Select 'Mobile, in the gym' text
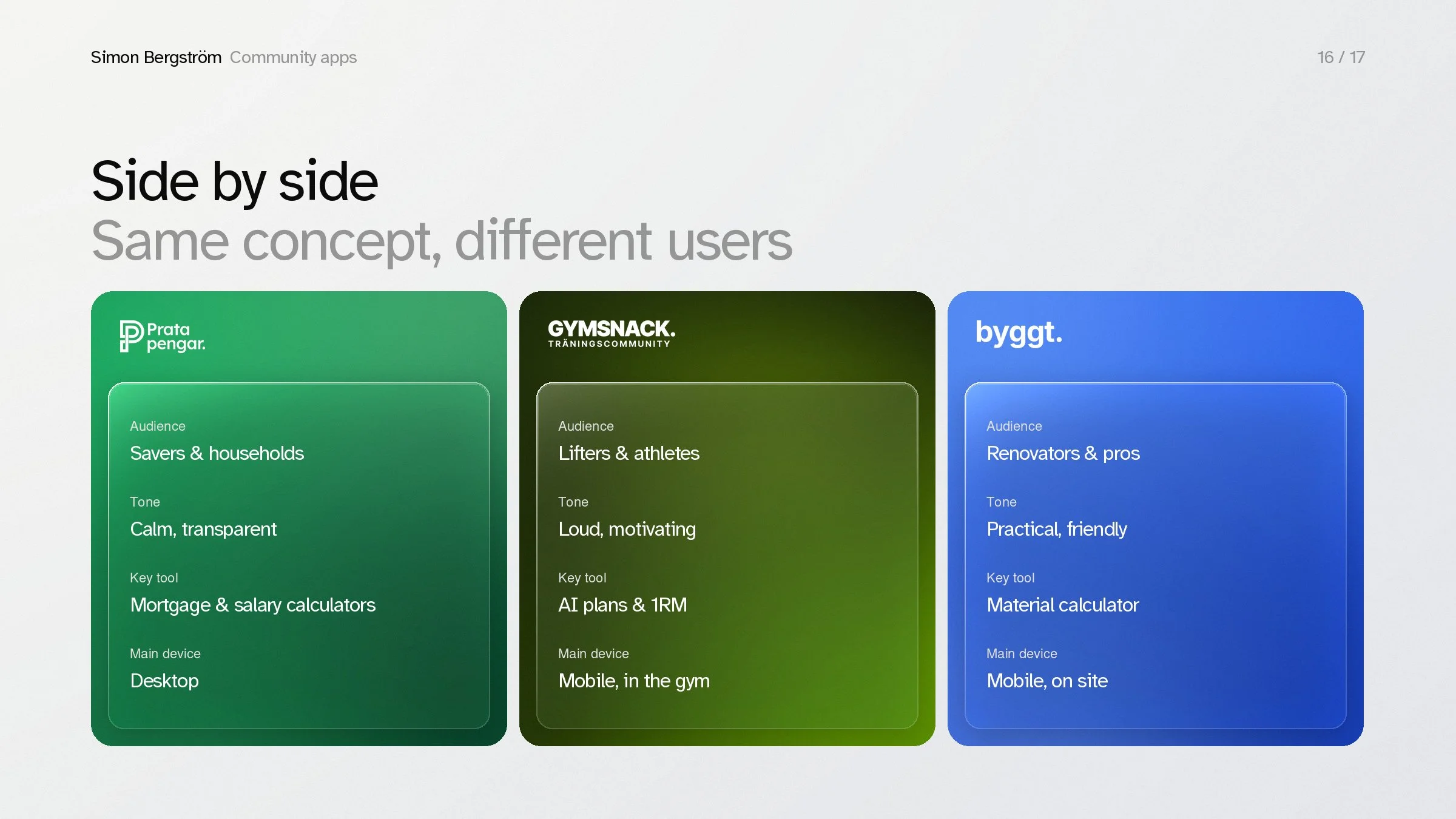1456x819 pixels. tap(634, 681)
